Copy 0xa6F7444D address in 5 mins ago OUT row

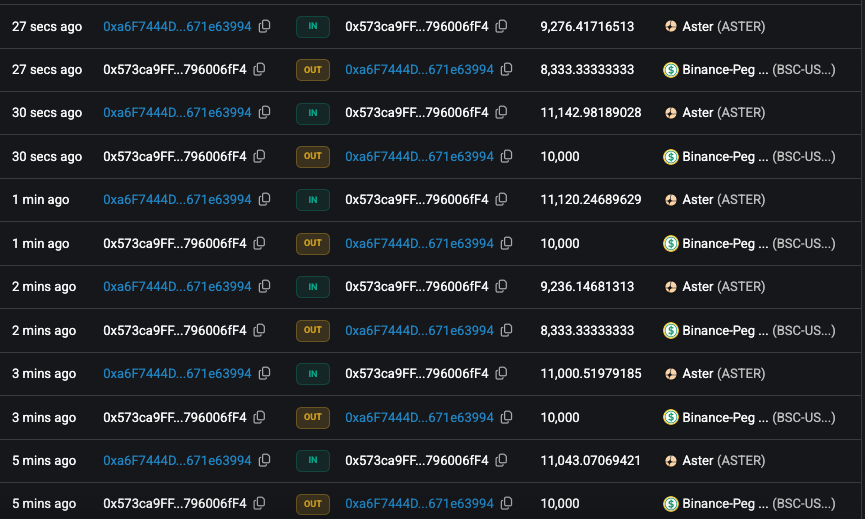pos(506,503)
